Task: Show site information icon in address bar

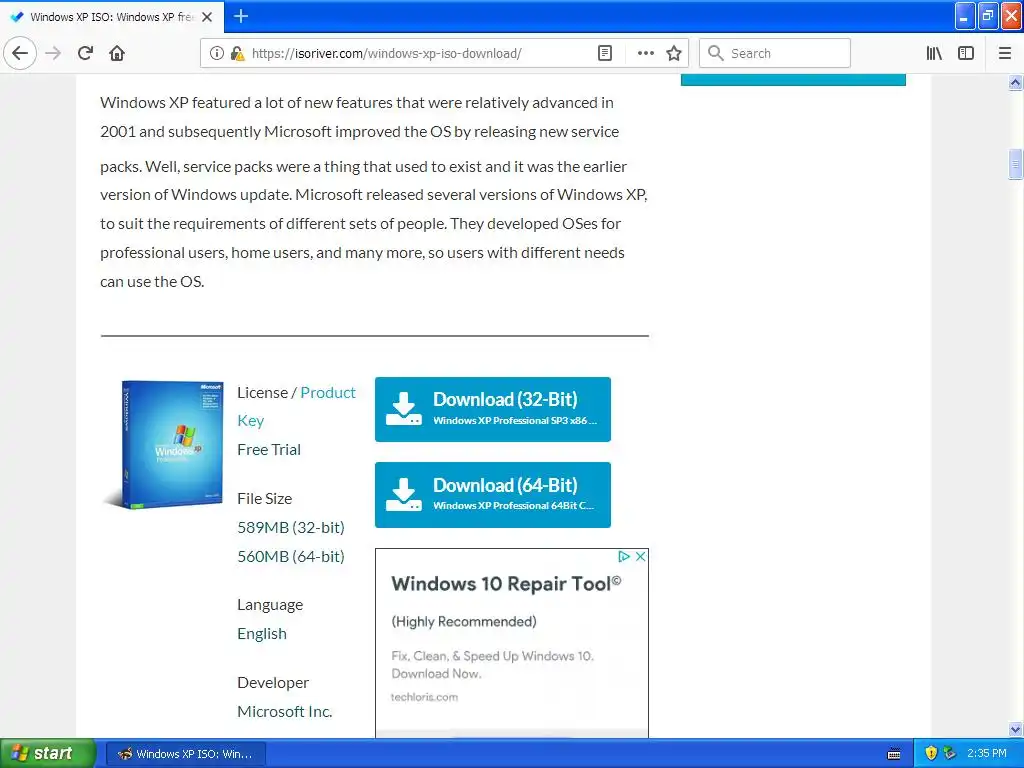Action: pos(217,53)
